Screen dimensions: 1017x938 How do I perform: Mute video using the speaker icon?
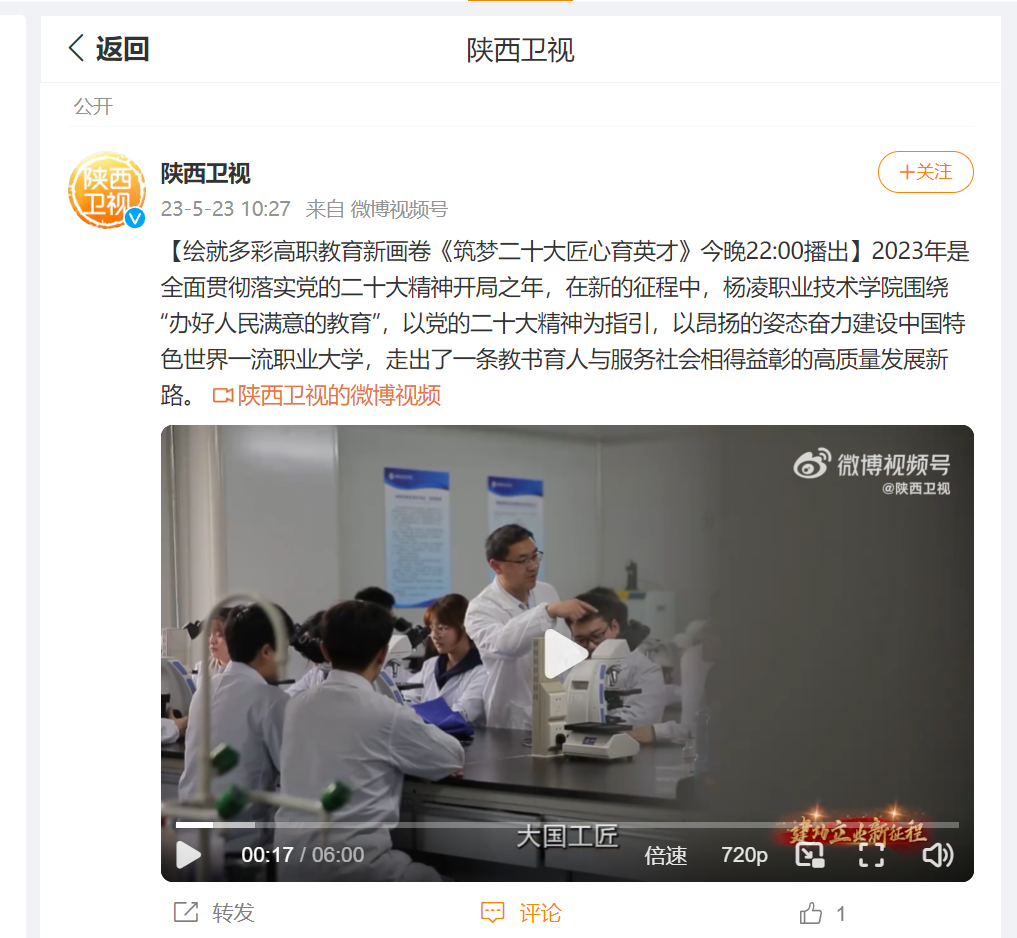tap(937, 855)
